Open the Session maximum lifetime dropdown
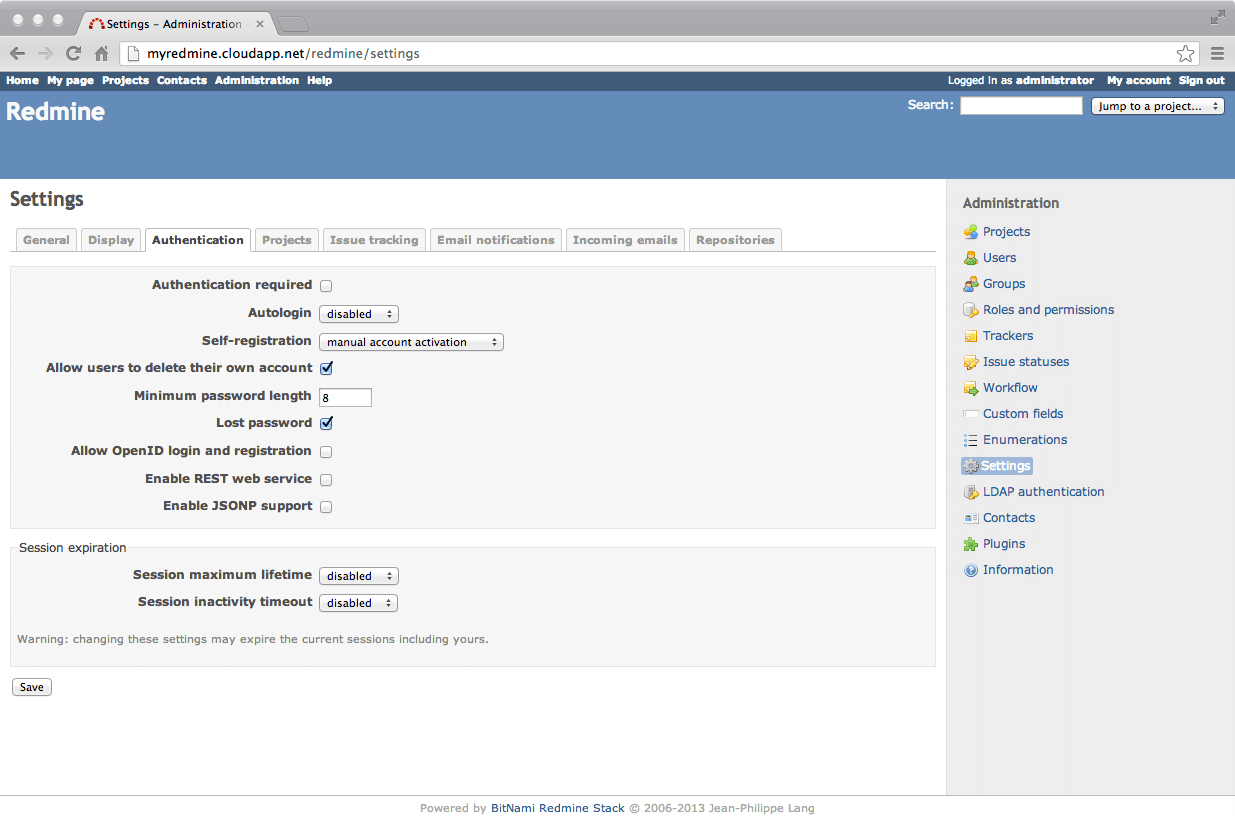The height and width of the screenshot is (822, 1235). (x=358, y=575)
